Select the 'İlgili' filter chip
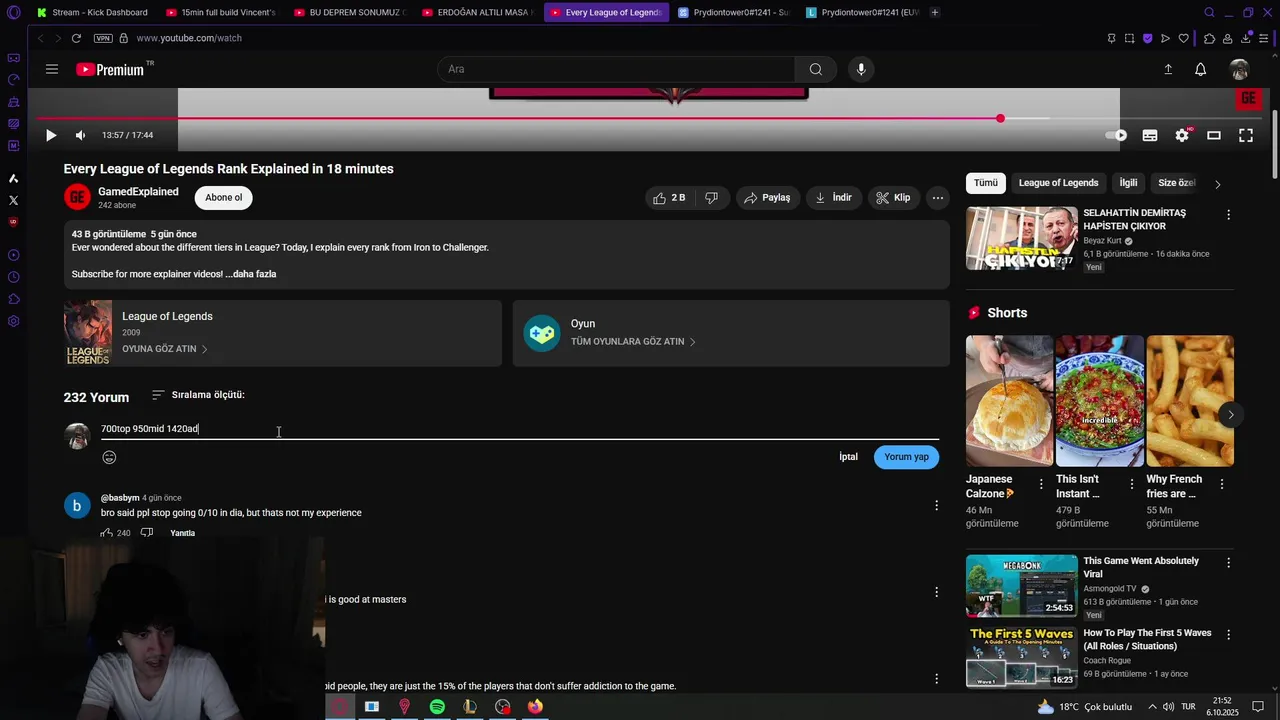 click(x=1128, y=183)
